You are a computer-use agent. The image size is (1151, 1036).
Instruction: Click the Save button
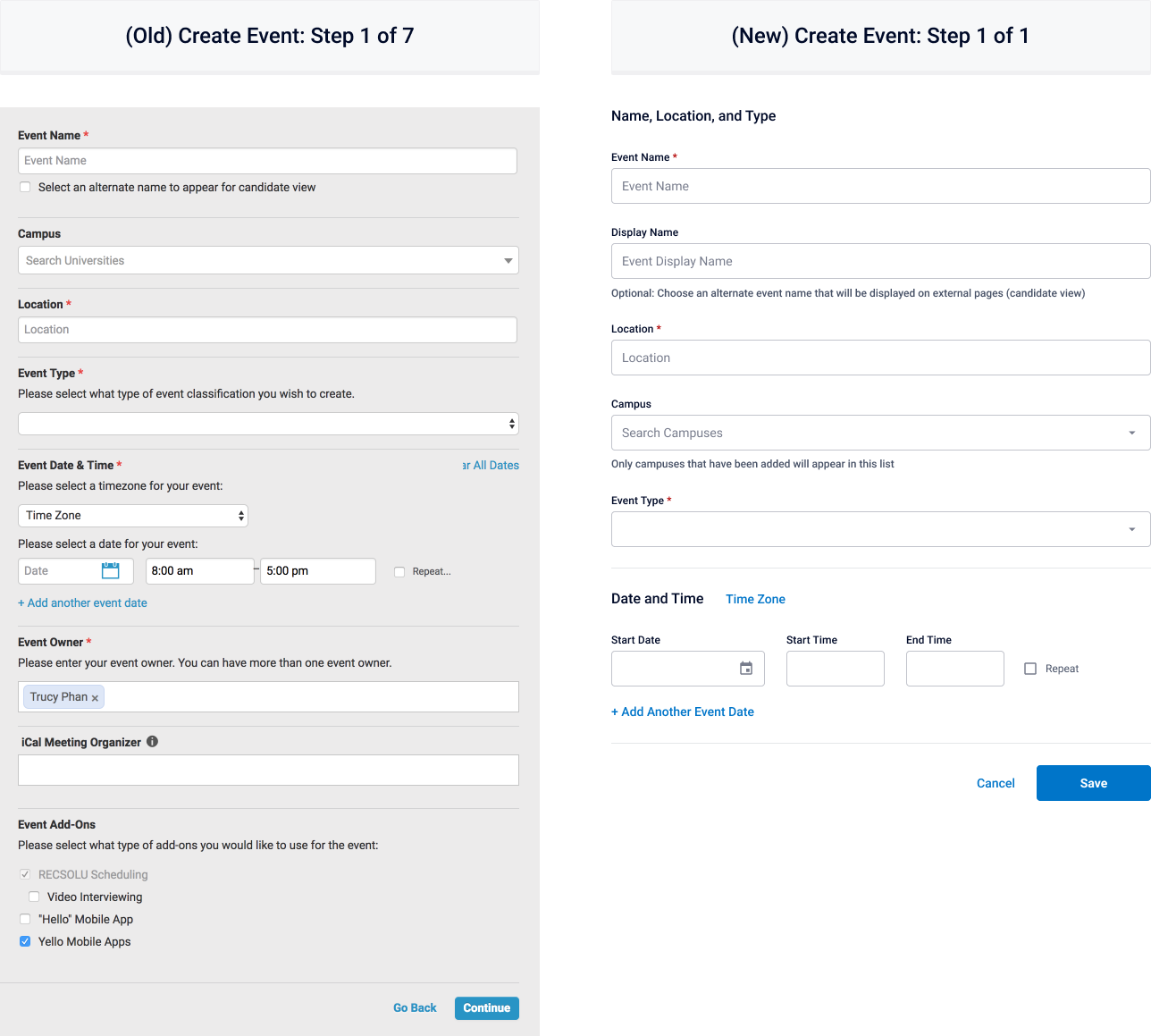[x=1094, y=783]
